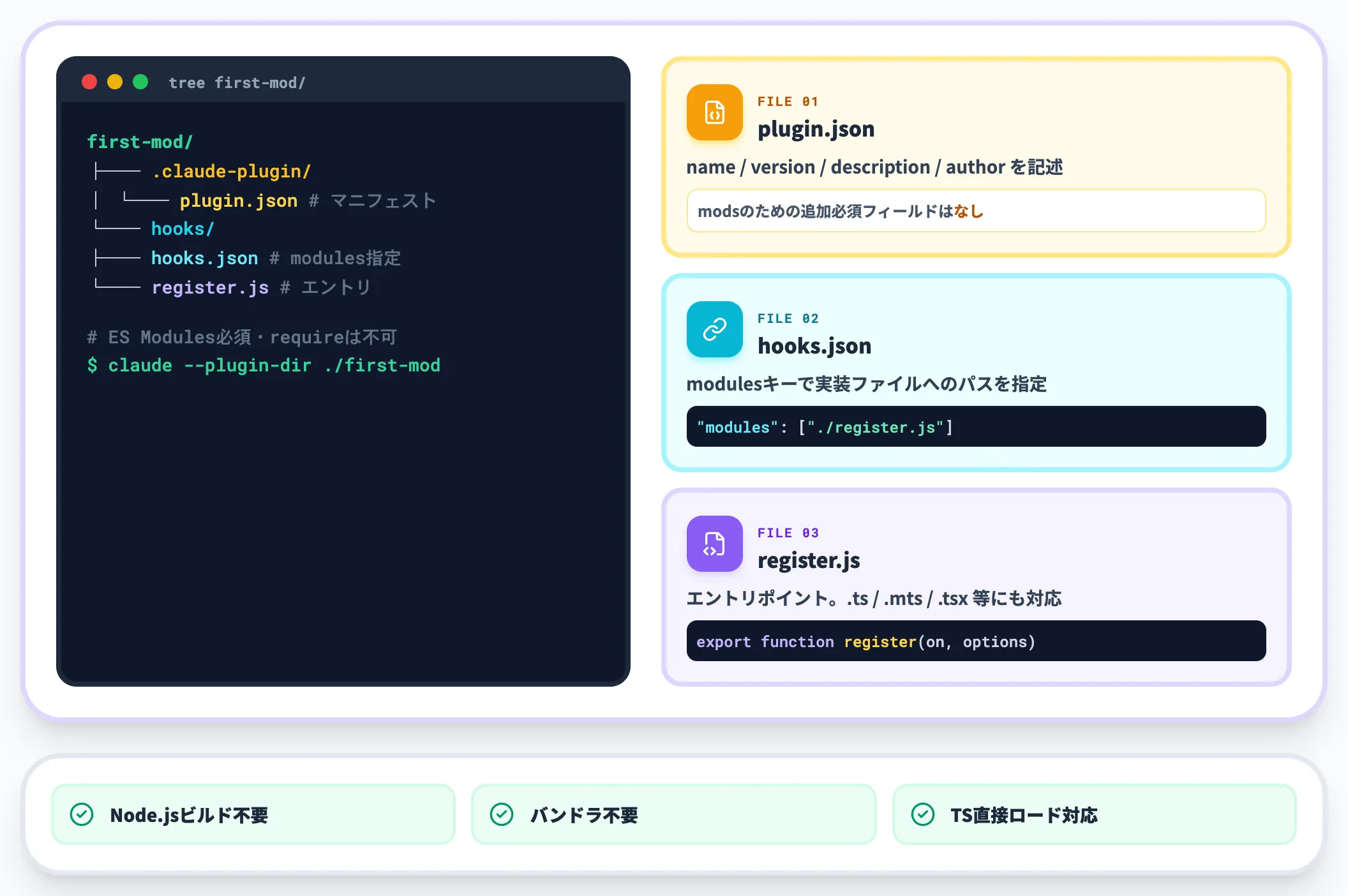Click the yellow dot in the terminal title bar
The width and height of the screenshot is (1348, 896).
pos(115,82)
